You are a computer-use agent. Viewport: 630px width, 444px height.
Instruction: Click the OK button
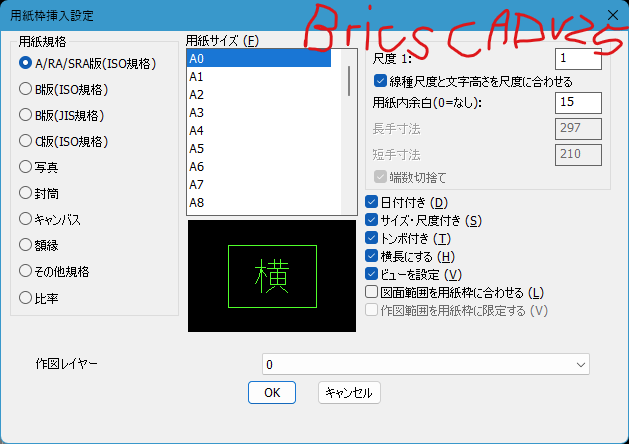coord(272,393)
